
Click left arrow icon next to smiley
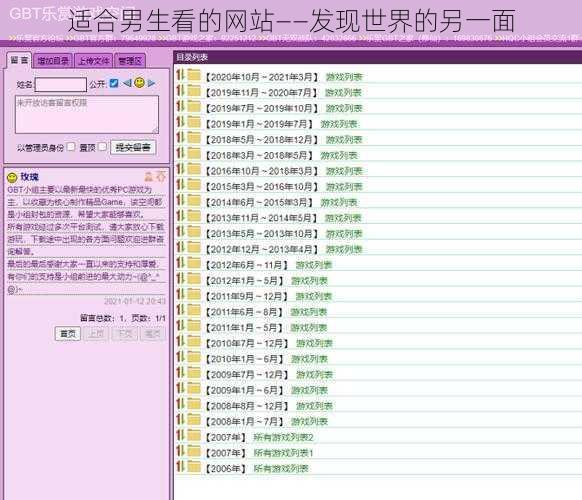127,83
